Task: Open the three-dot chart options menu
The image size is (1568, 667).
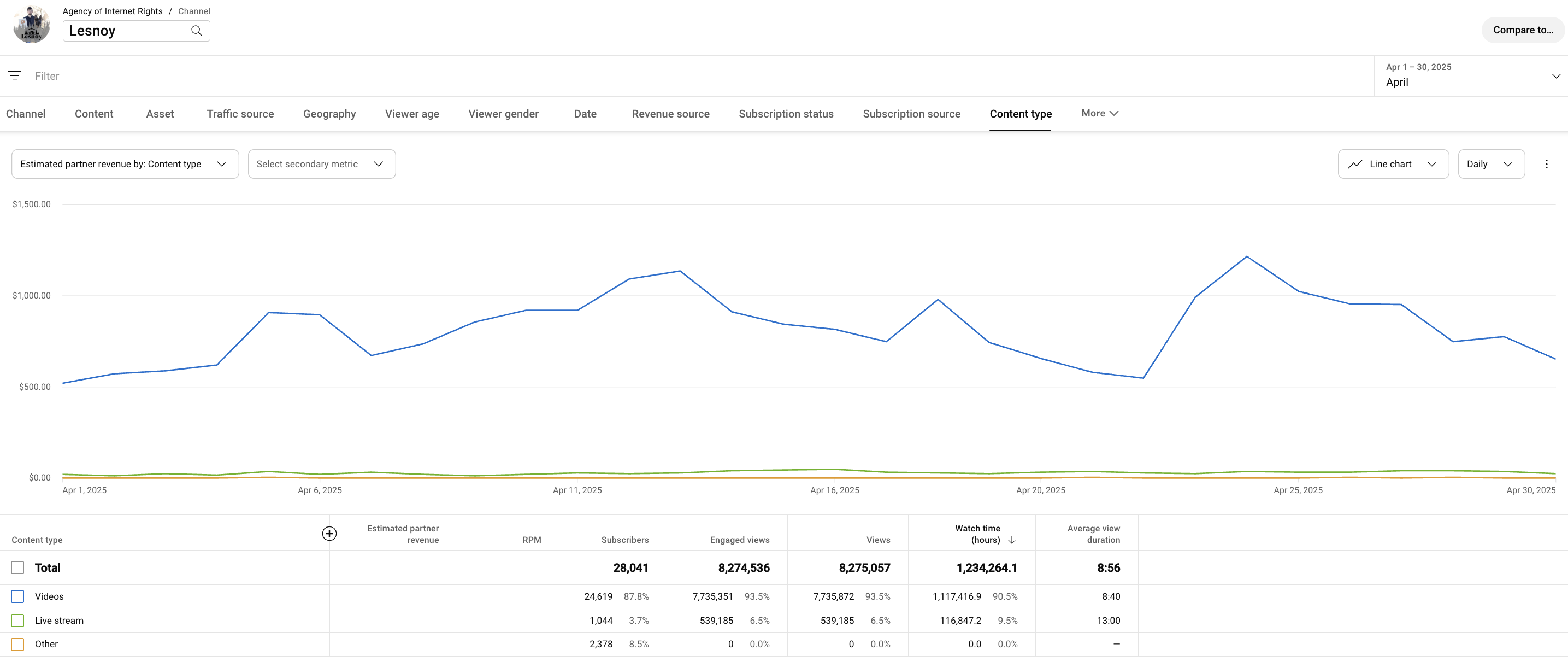Action: (1546, 164)
